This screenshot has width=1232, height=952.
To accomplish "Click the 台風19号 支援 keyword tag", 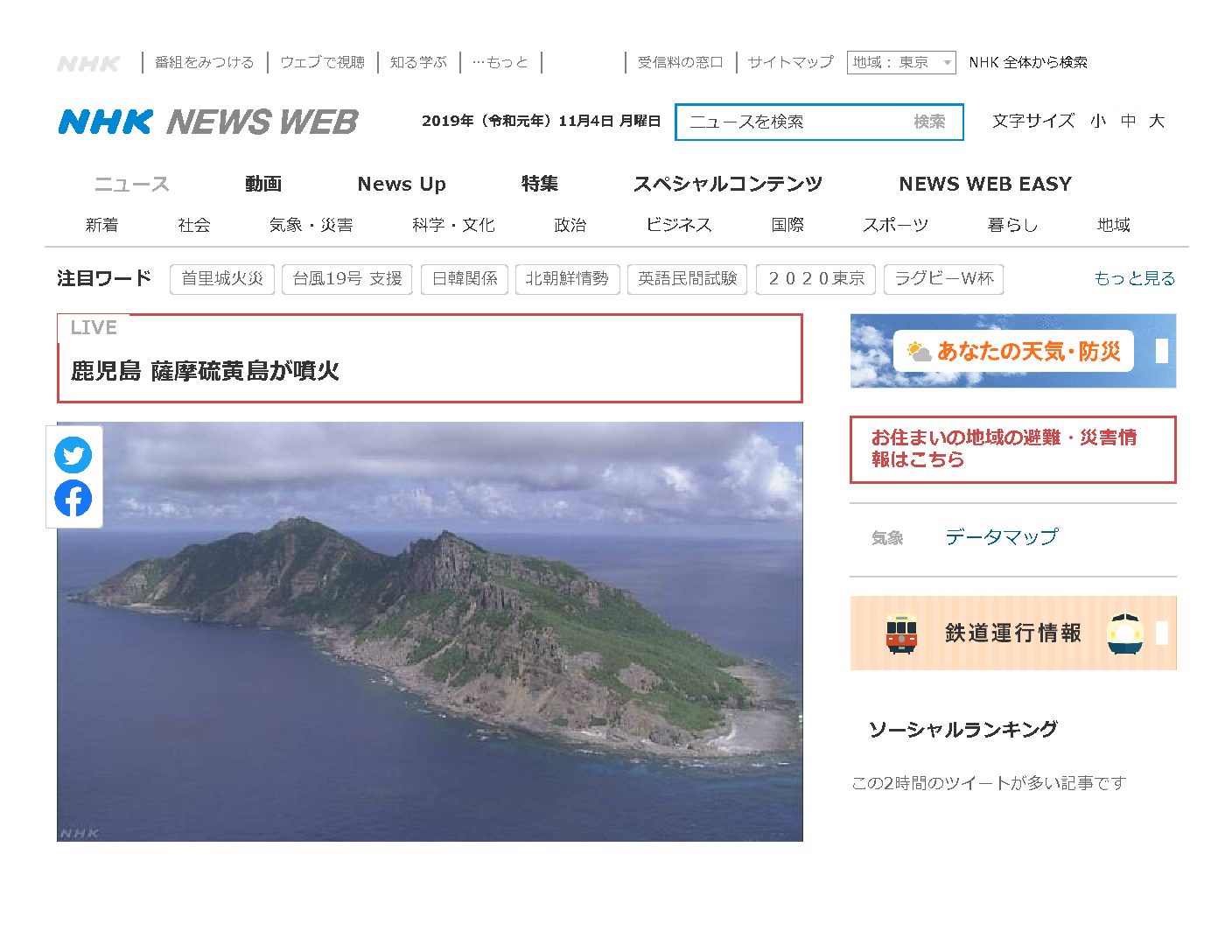I will 347,279.
